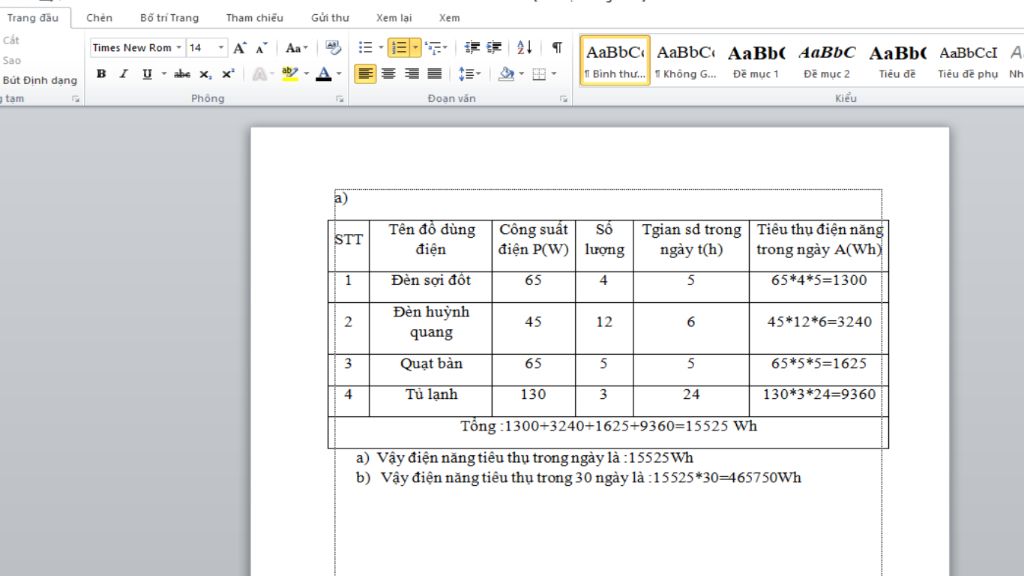
Task: Open the font size dropdown
Action: (x=221, y=48)
